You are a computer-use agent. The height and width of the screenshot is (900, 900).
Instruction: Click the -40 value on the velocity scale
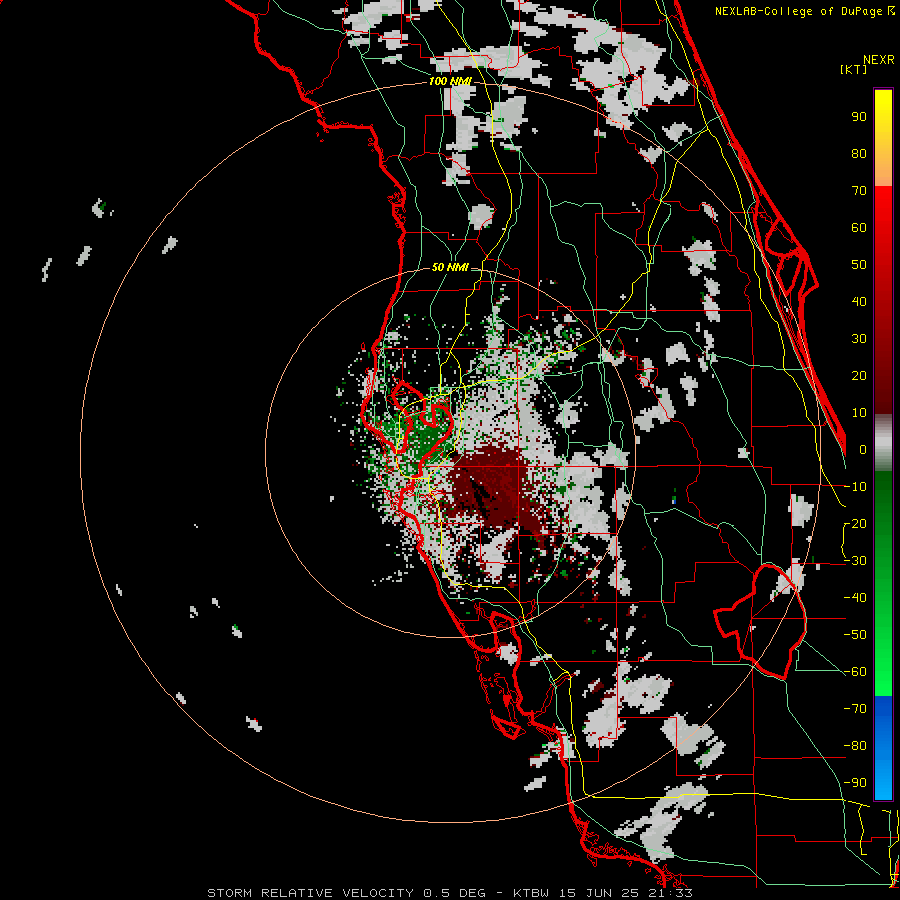856,598
